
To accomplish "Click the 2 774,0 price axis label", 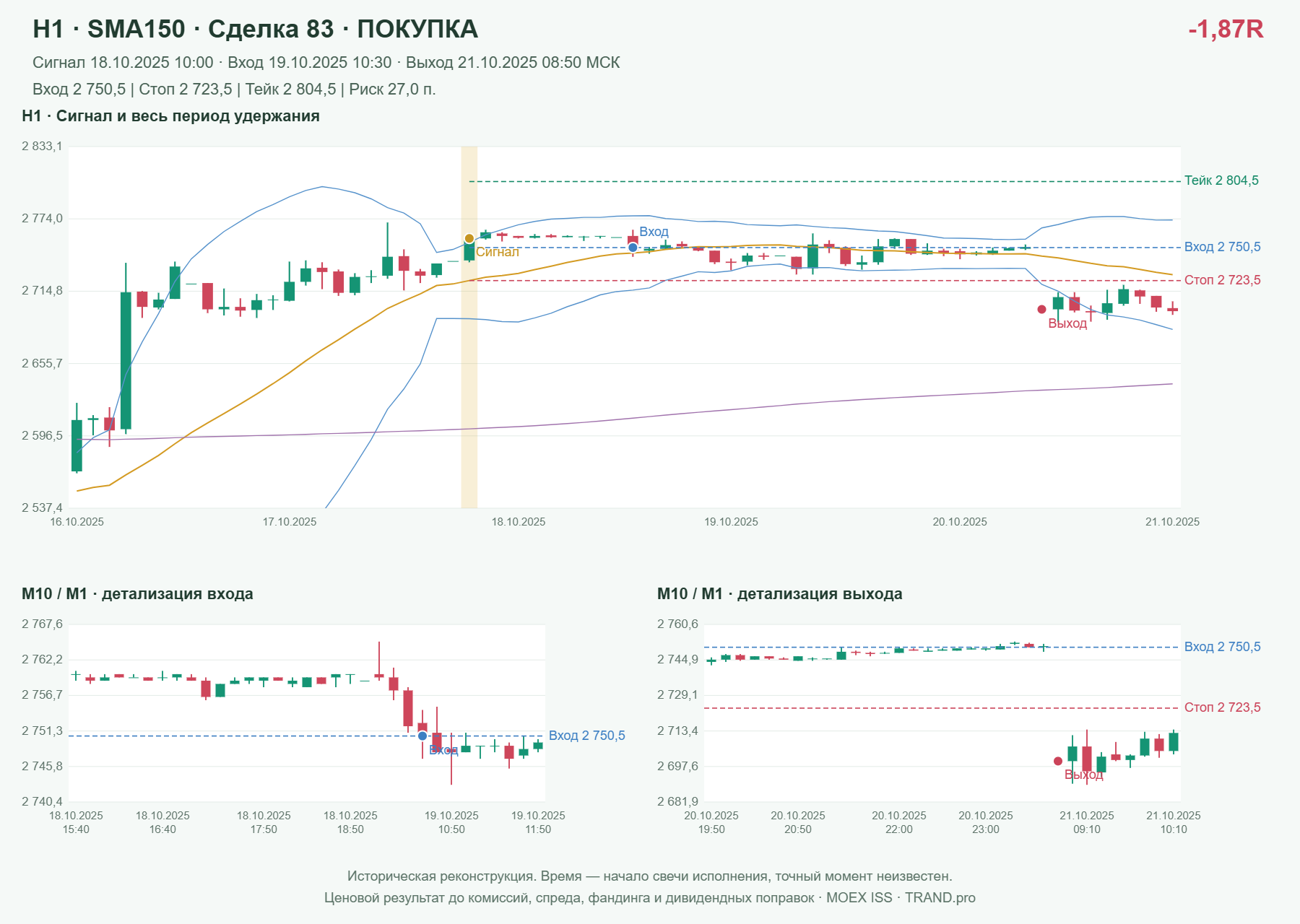I will 42,219.
